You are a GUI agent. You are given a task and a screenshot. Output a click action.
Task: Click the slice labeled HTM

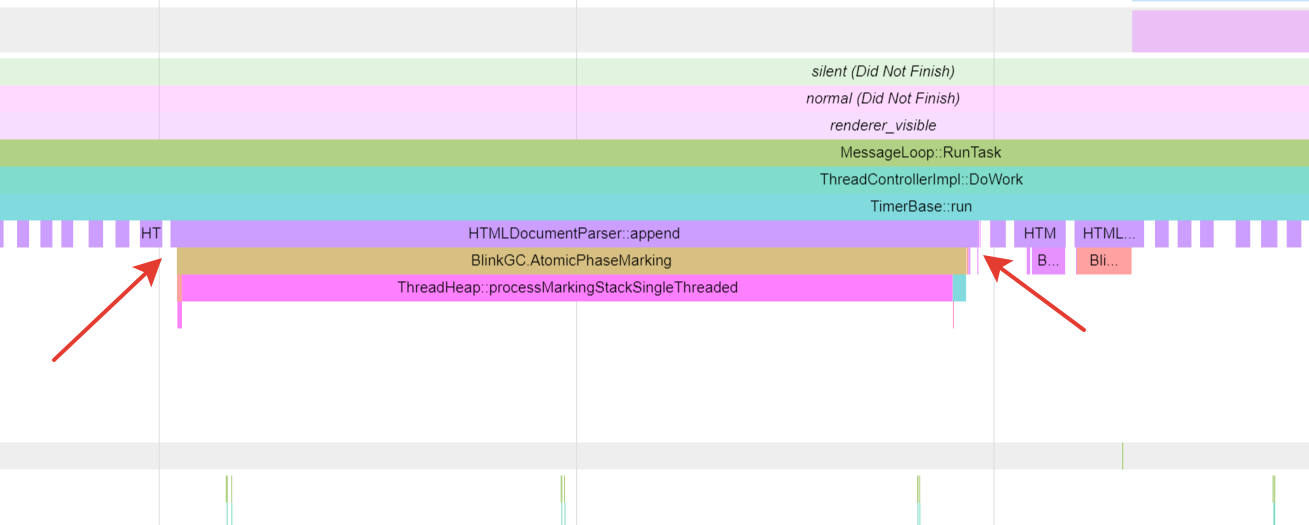1040,233
